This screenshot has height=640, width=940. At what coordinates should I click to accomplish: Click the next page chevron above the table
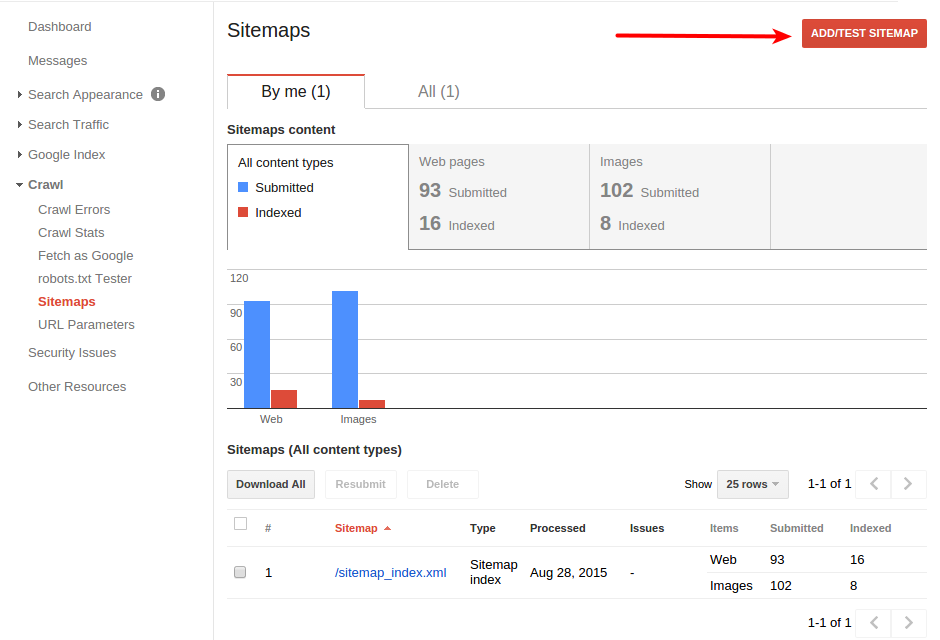(x=908, y=484)
